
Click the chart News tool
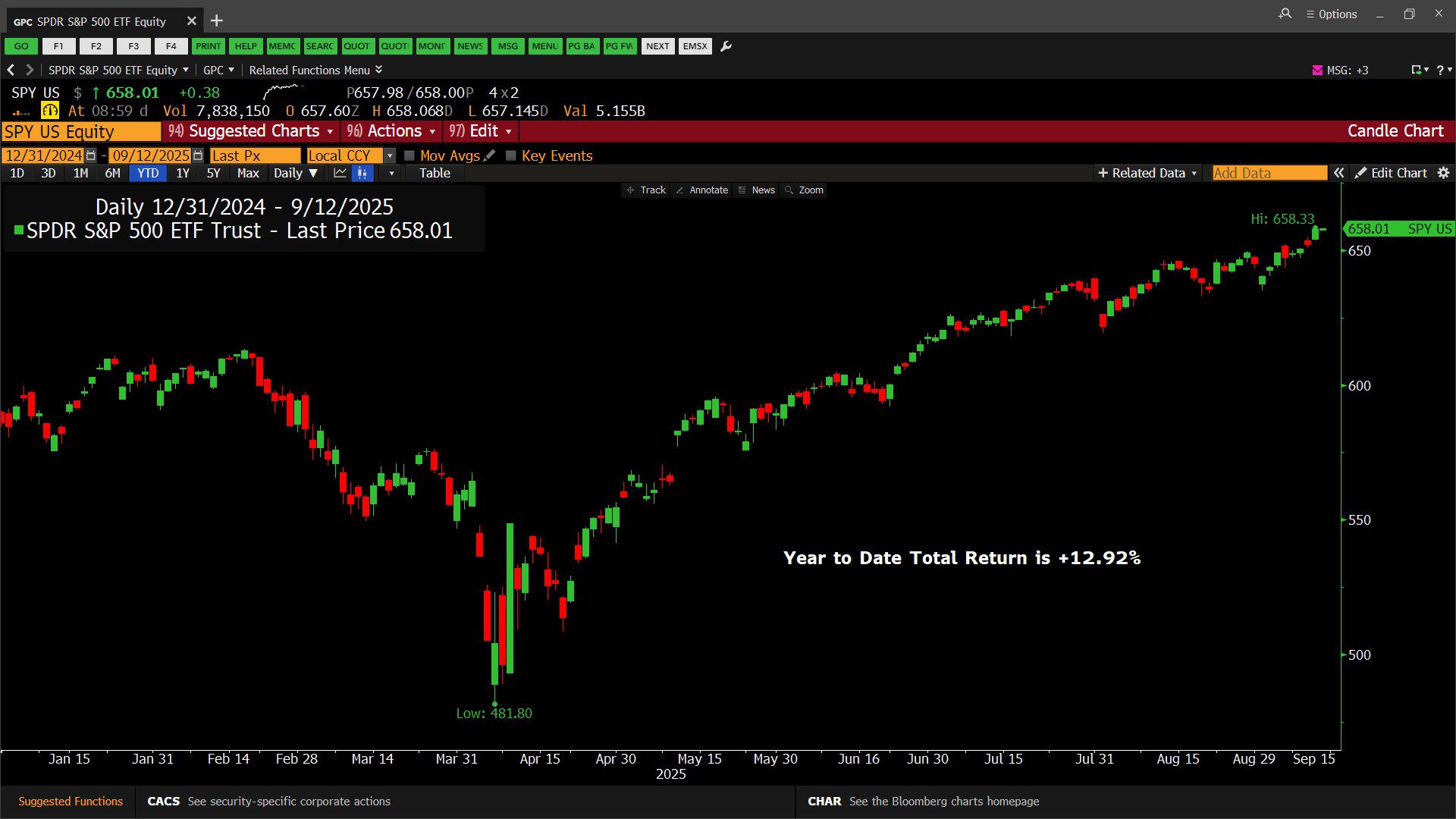pyautogui.click(x=757, y=190)
